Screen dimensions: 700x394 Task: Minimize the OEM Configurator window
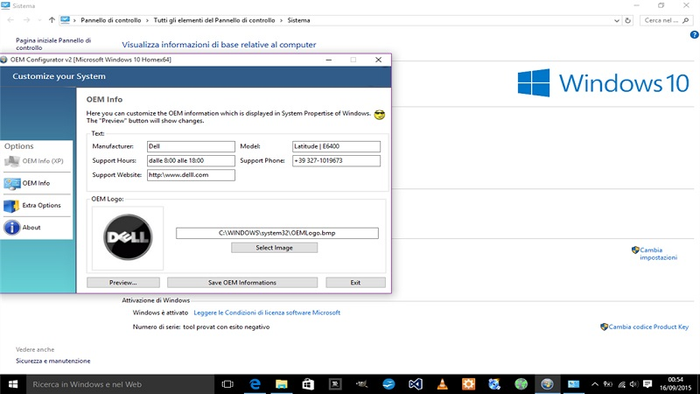329,60
